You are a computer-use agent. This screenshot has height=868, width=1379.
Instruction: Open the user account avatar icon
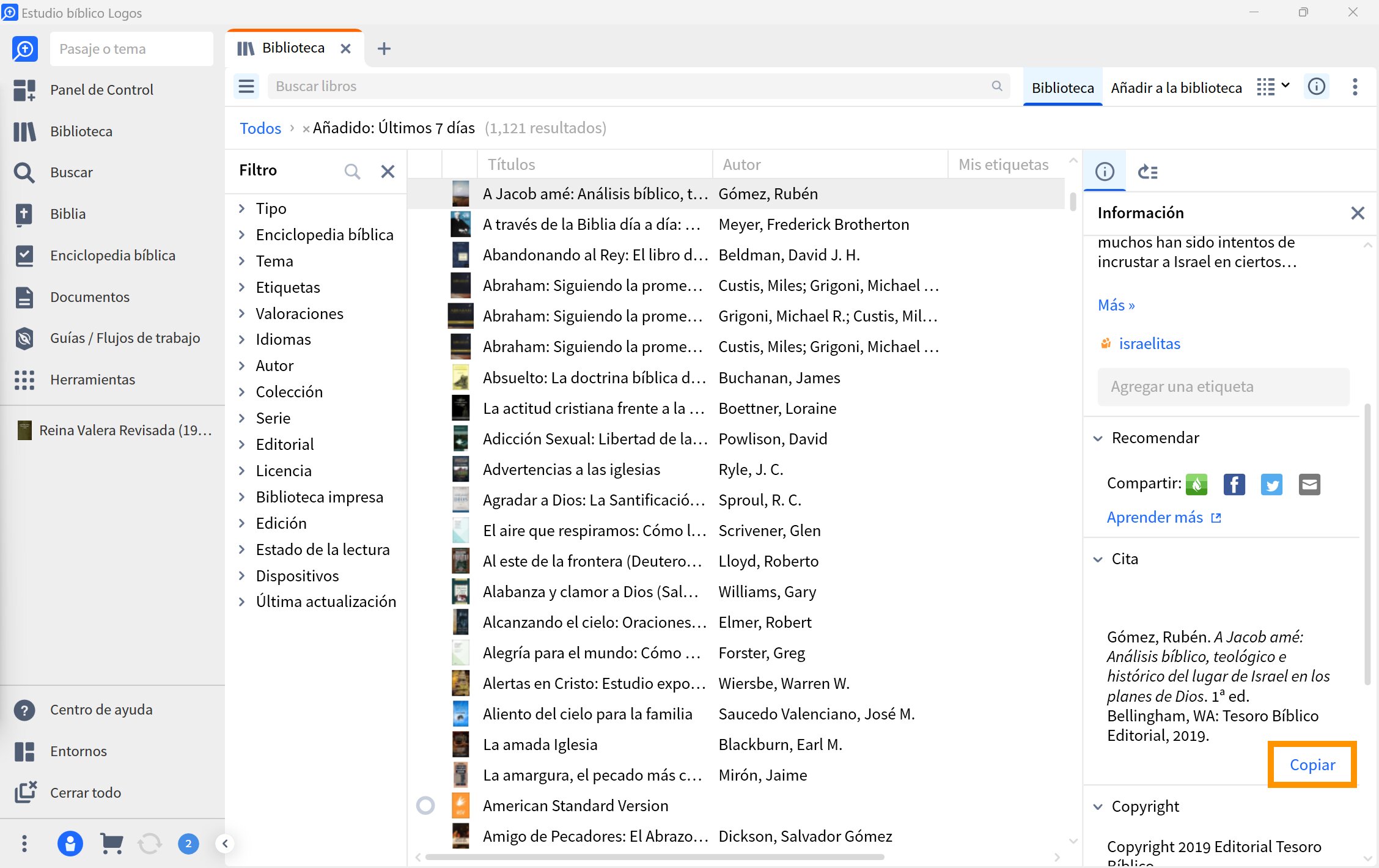(70, 844)
